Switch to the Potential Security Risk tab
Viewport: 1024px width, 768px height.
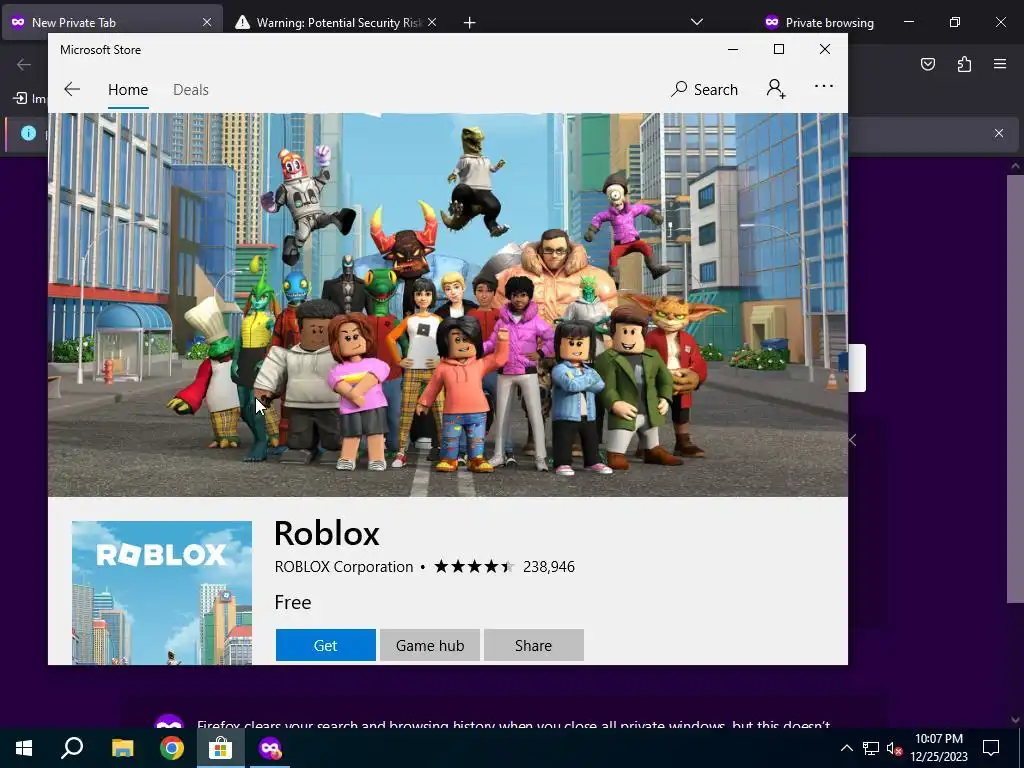(336, 22)
